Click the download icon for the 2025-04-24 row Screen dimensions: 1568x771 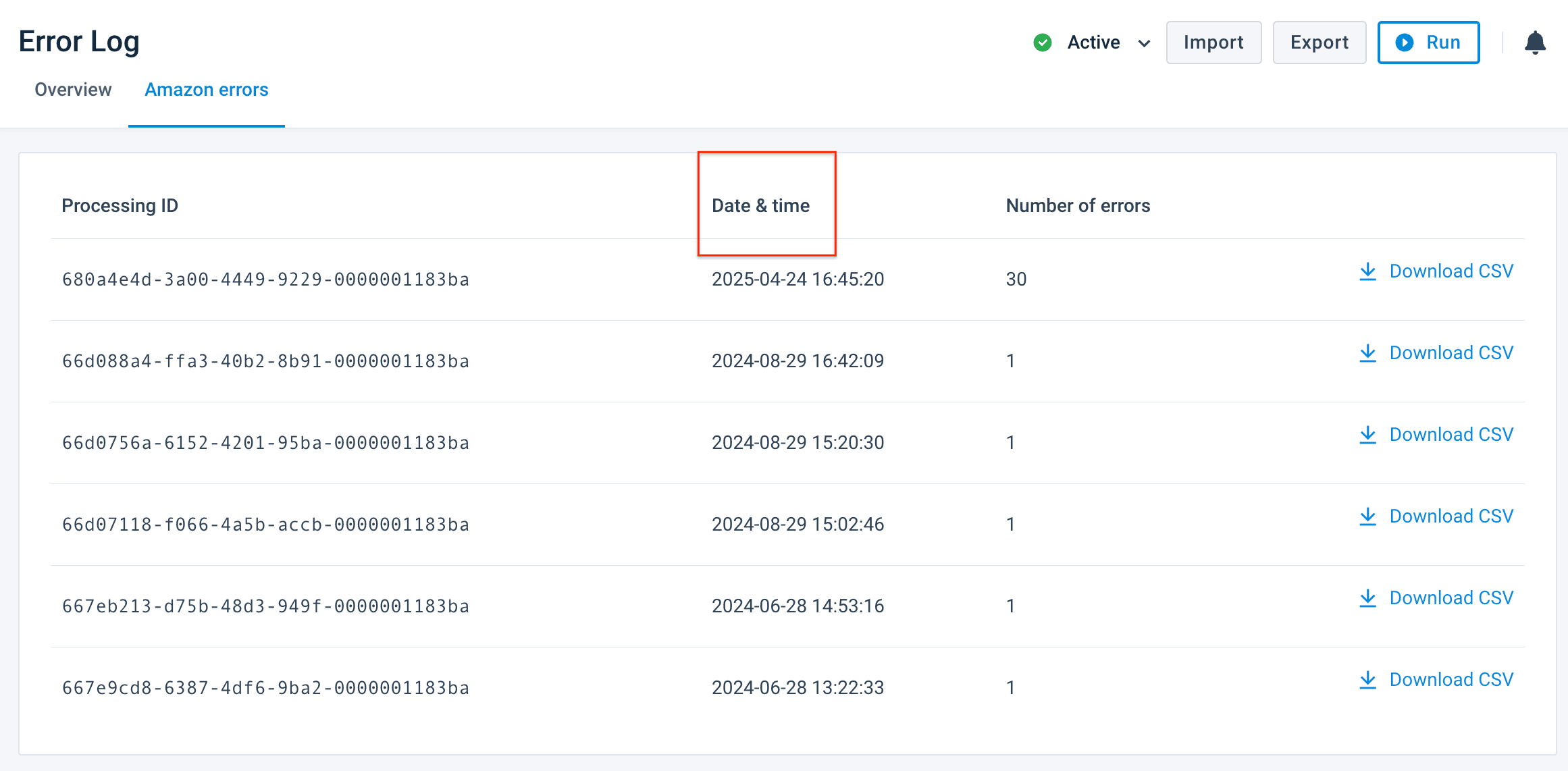[x=1367, y=271]
